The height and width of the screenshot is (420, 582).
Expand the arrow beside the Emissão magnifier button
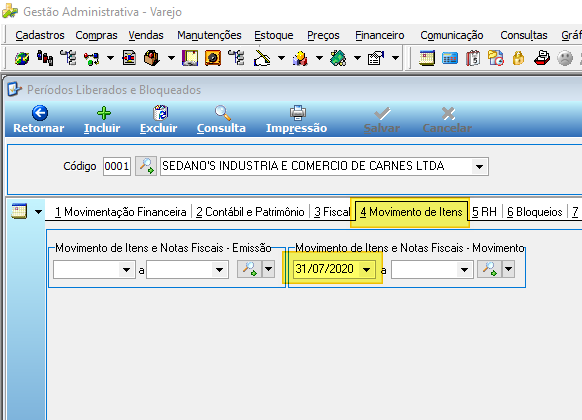[268, 269]
